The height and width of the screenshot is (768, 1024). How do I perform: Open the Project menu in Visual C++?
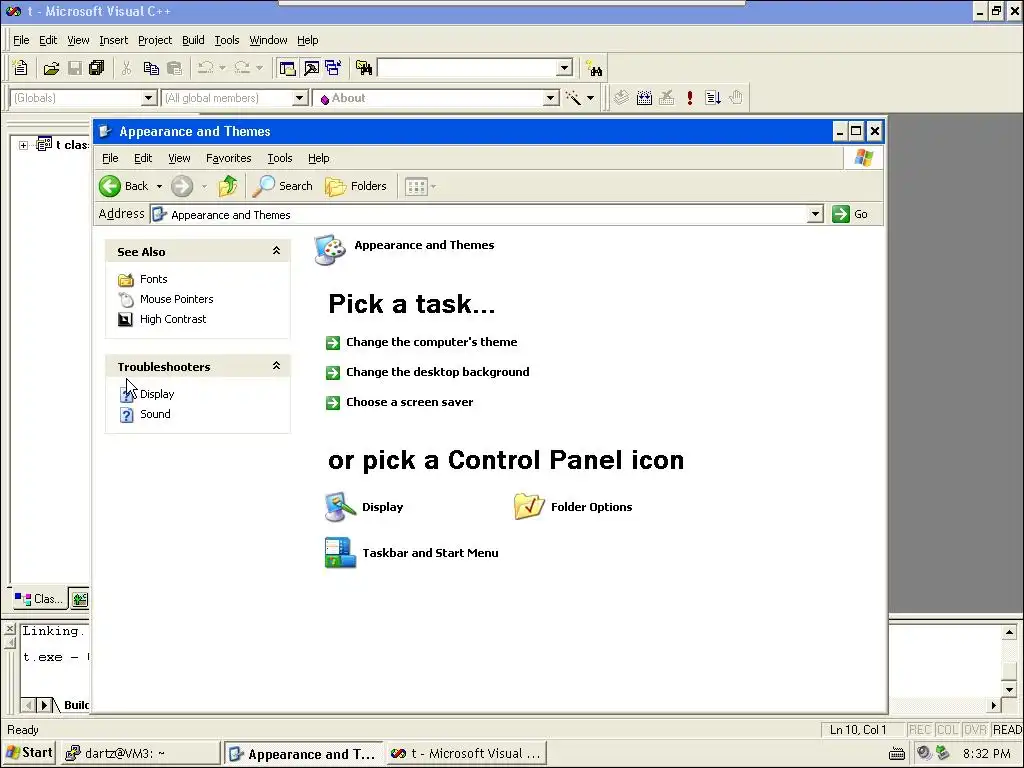[155, 40]
